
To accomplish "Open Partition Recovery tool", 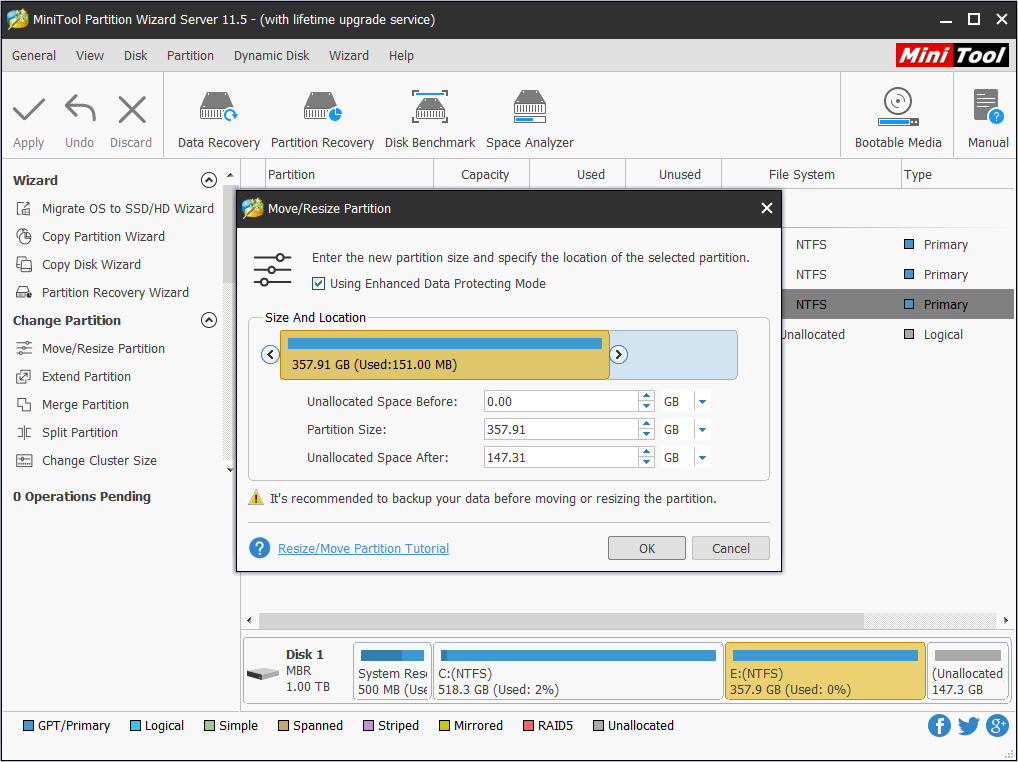I will (322, 120).
